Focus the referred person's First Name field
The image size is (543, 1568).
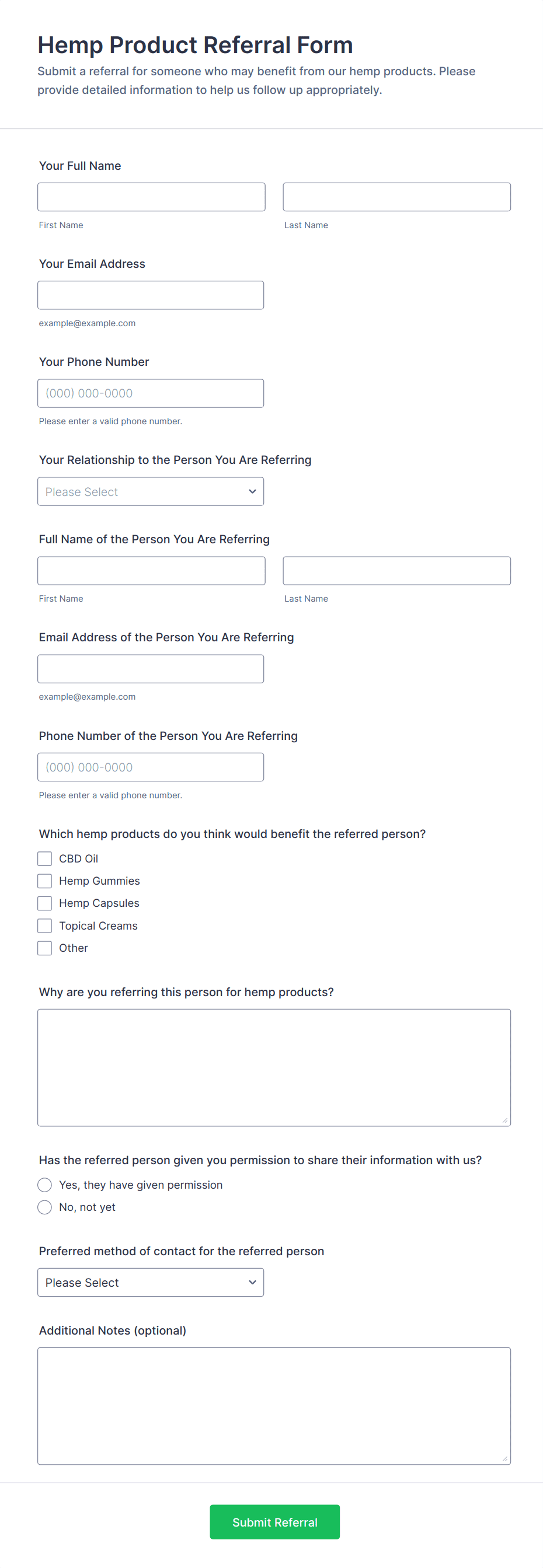151,570
